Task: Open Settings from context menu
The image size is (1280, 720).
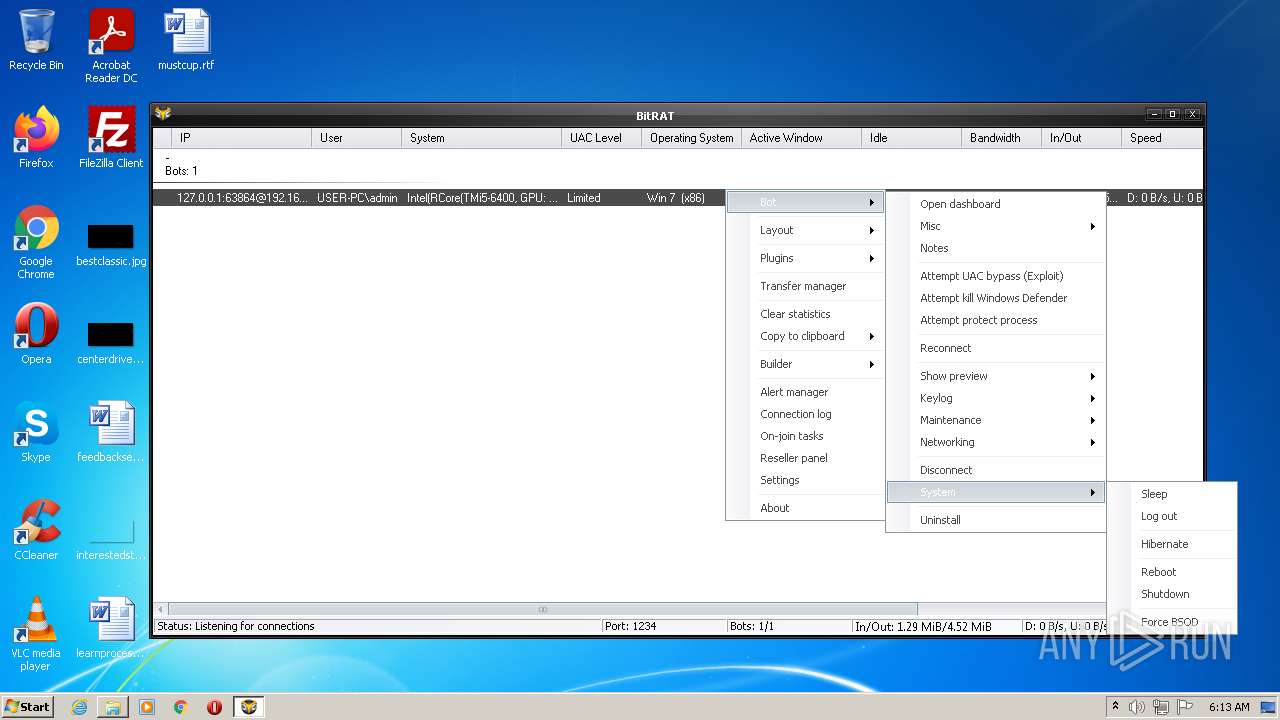Action: pyautogui.click(x=805, y=480)
